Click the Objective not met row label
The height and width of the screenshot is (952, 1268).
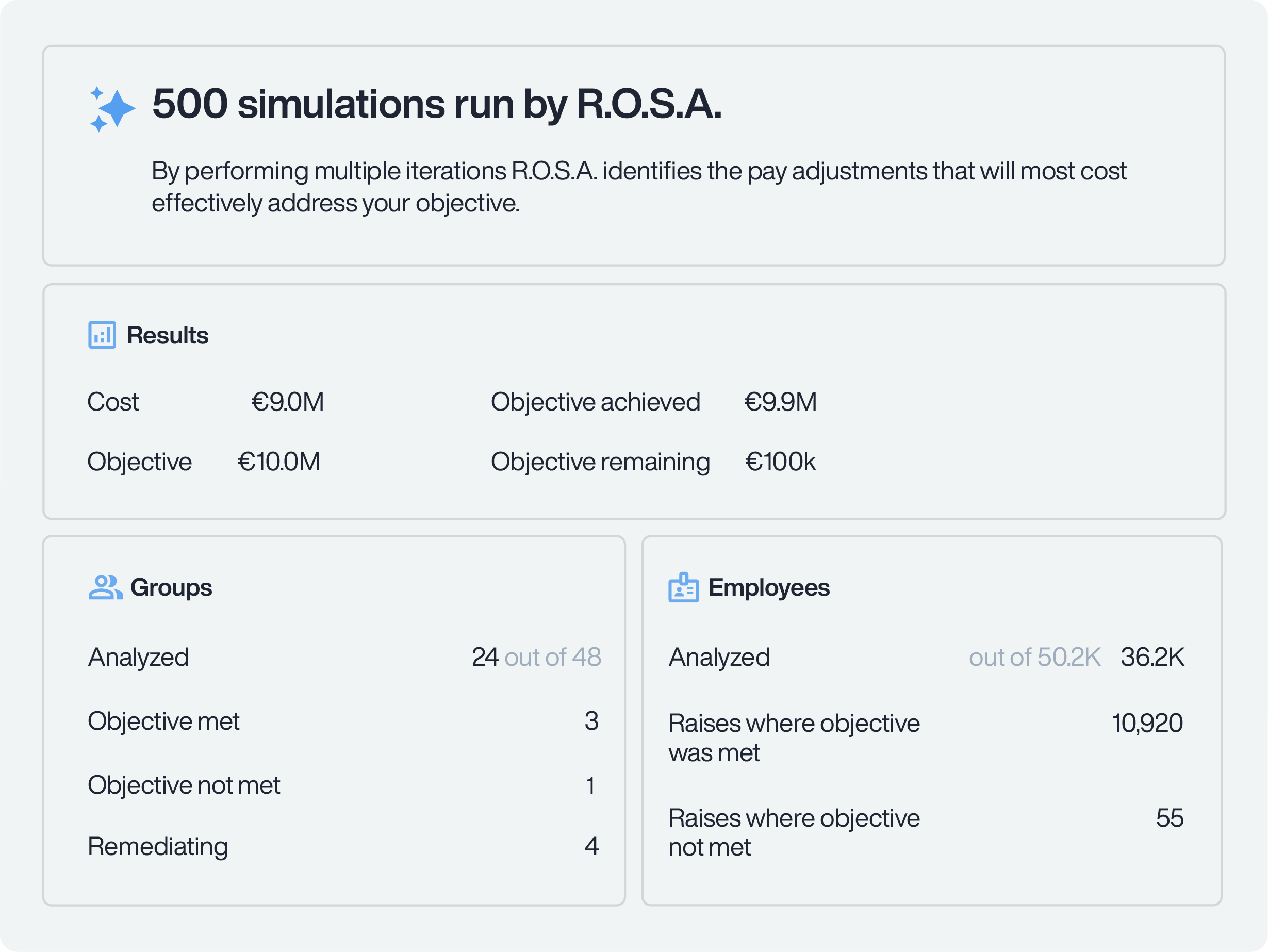[184, 784]
